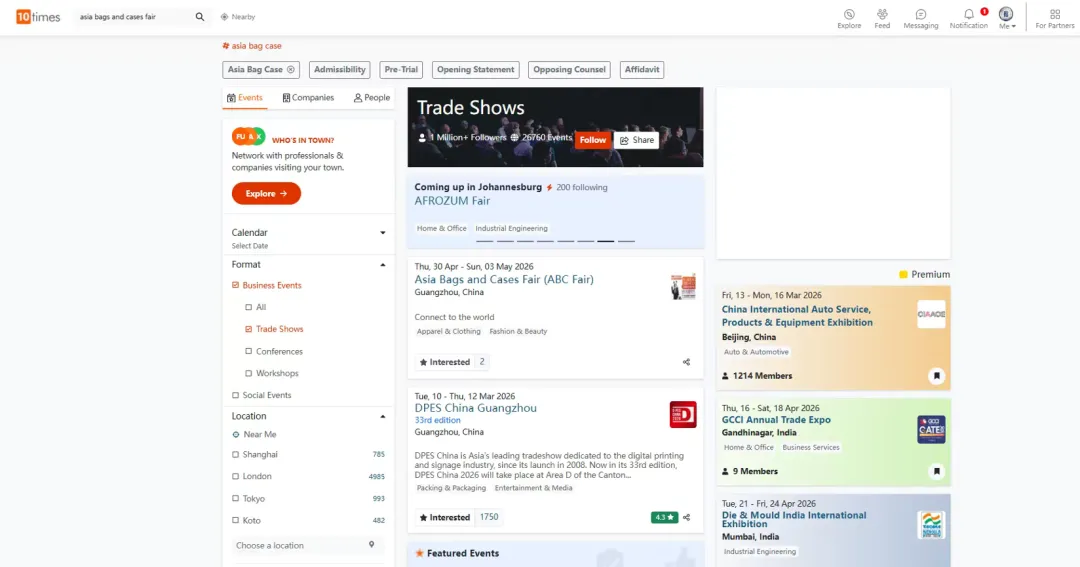The height and width of the screenshot is (567, 1080).
Task: Open the Explore compass icon
Action: [849, 14]
